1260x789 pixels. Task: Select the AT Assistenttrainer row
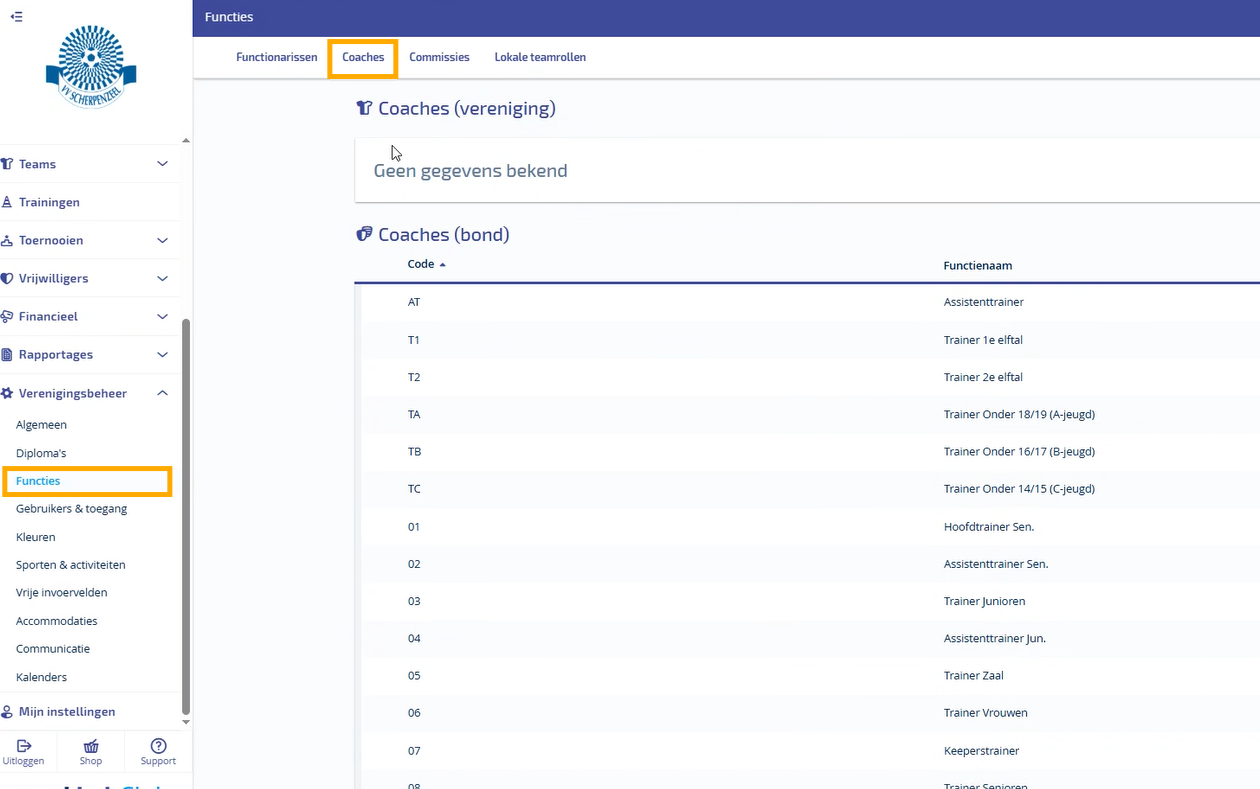[x=807, y=302]
